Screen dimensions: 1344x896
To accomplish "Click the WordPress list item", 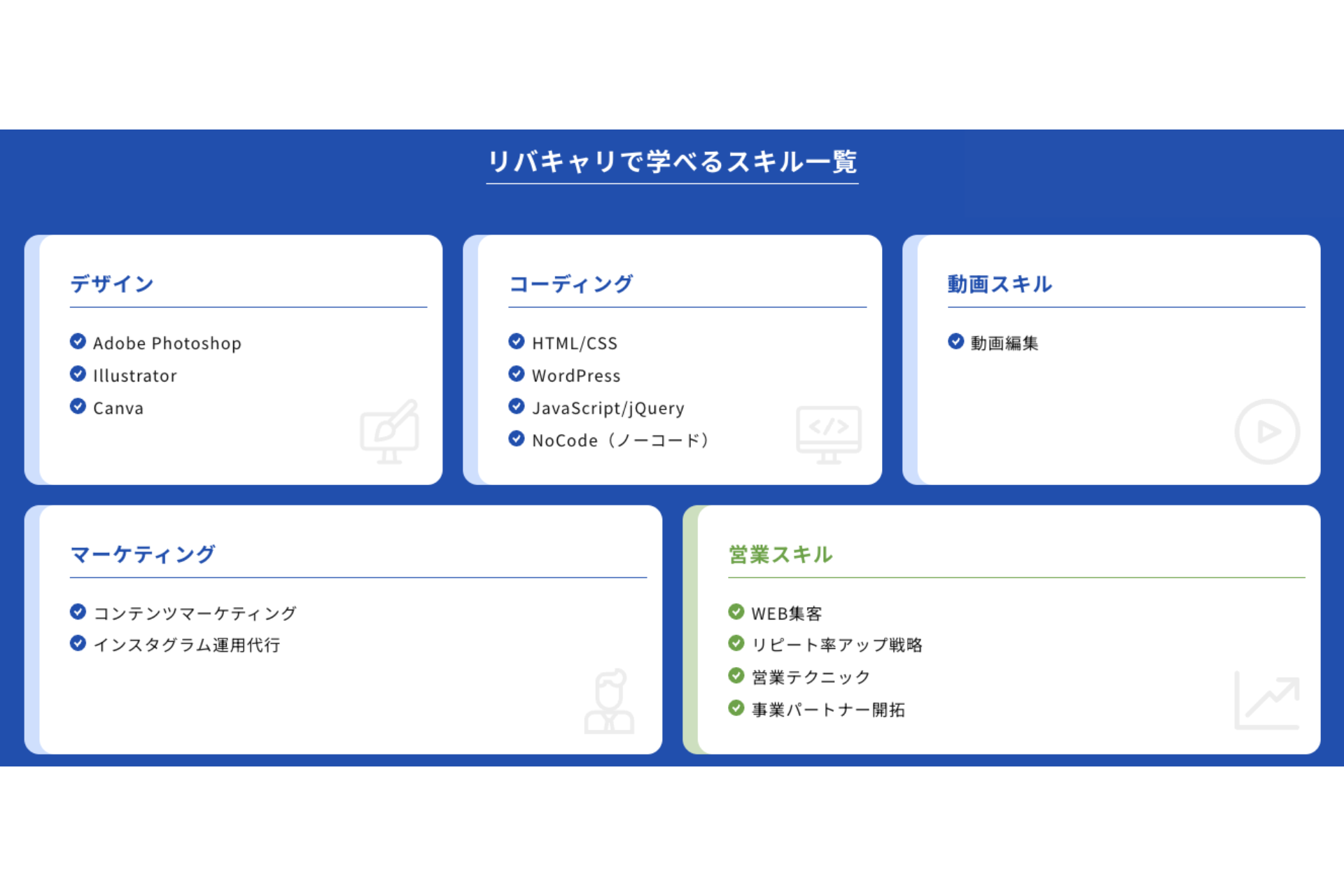I will (x=576, y=376).
